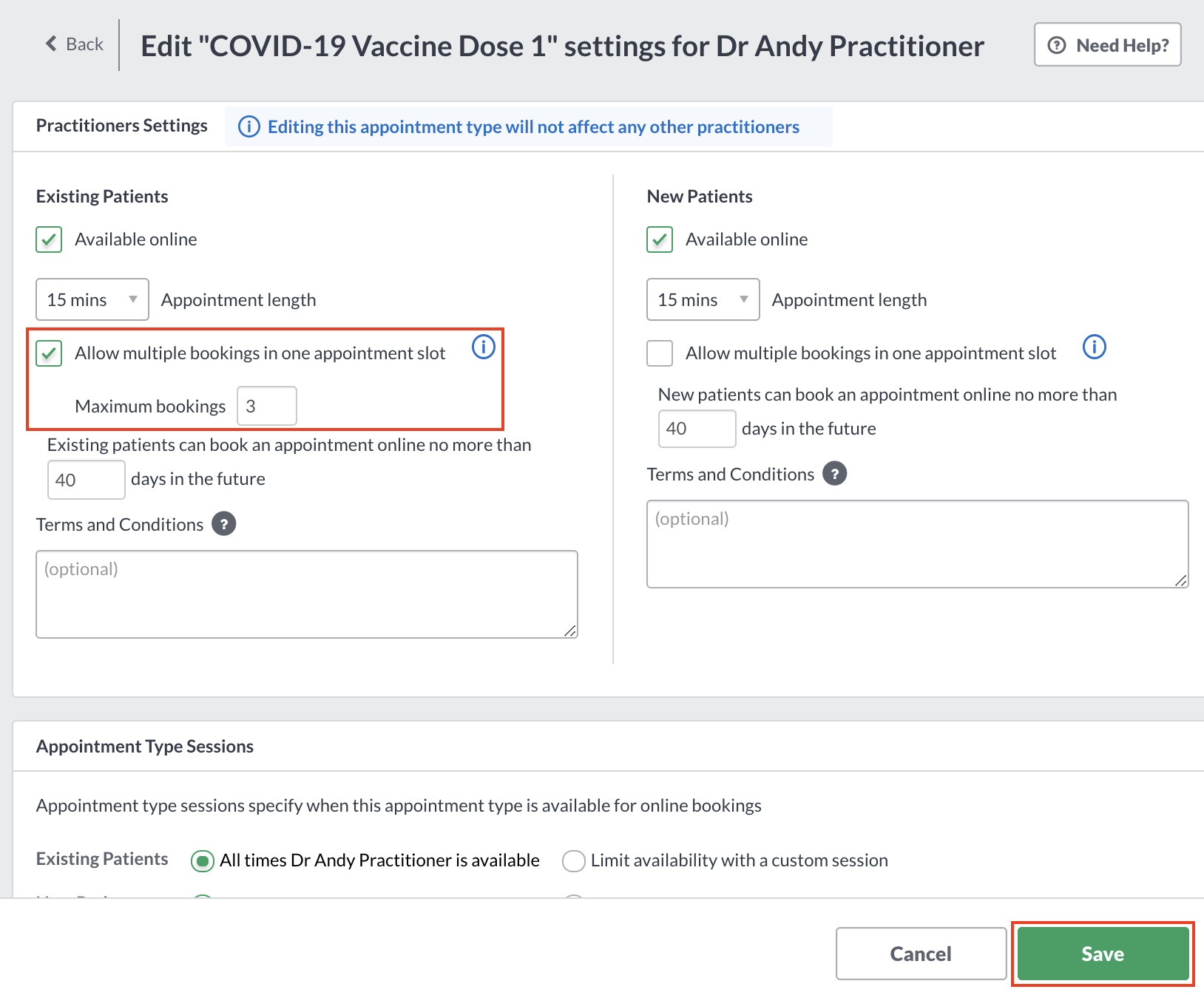Click the question mark icon in Need Help
The width and height of the screenshot is (1204, 995).
click(x=1058, y=45)
